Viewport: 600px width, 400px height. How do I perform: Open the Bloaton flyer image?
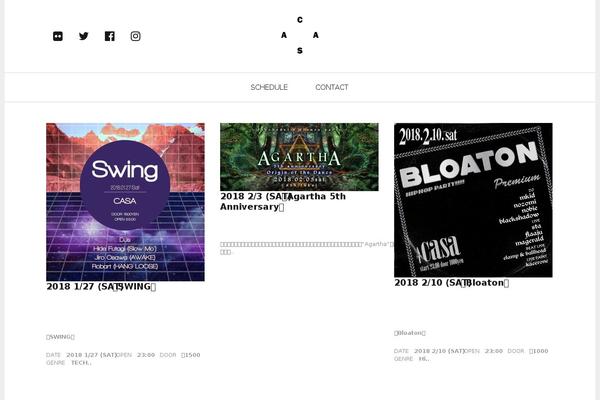click(x=473, y=200)
